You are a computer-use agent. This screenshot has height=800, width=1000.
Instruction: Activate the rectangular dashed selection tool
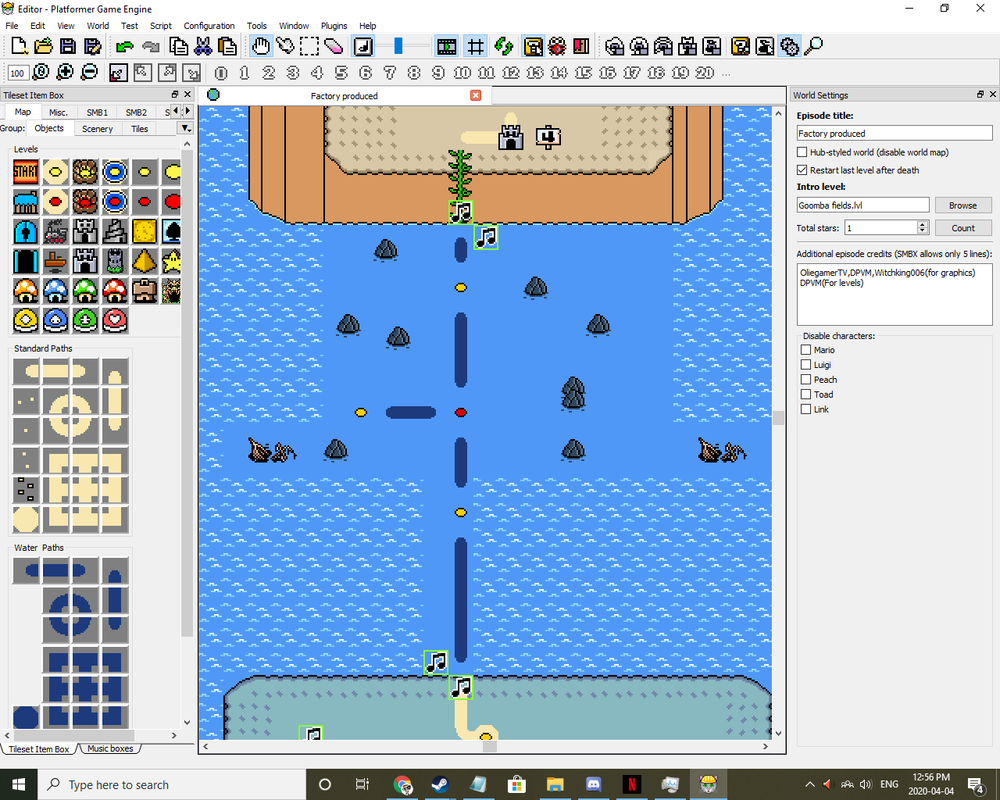309,47
